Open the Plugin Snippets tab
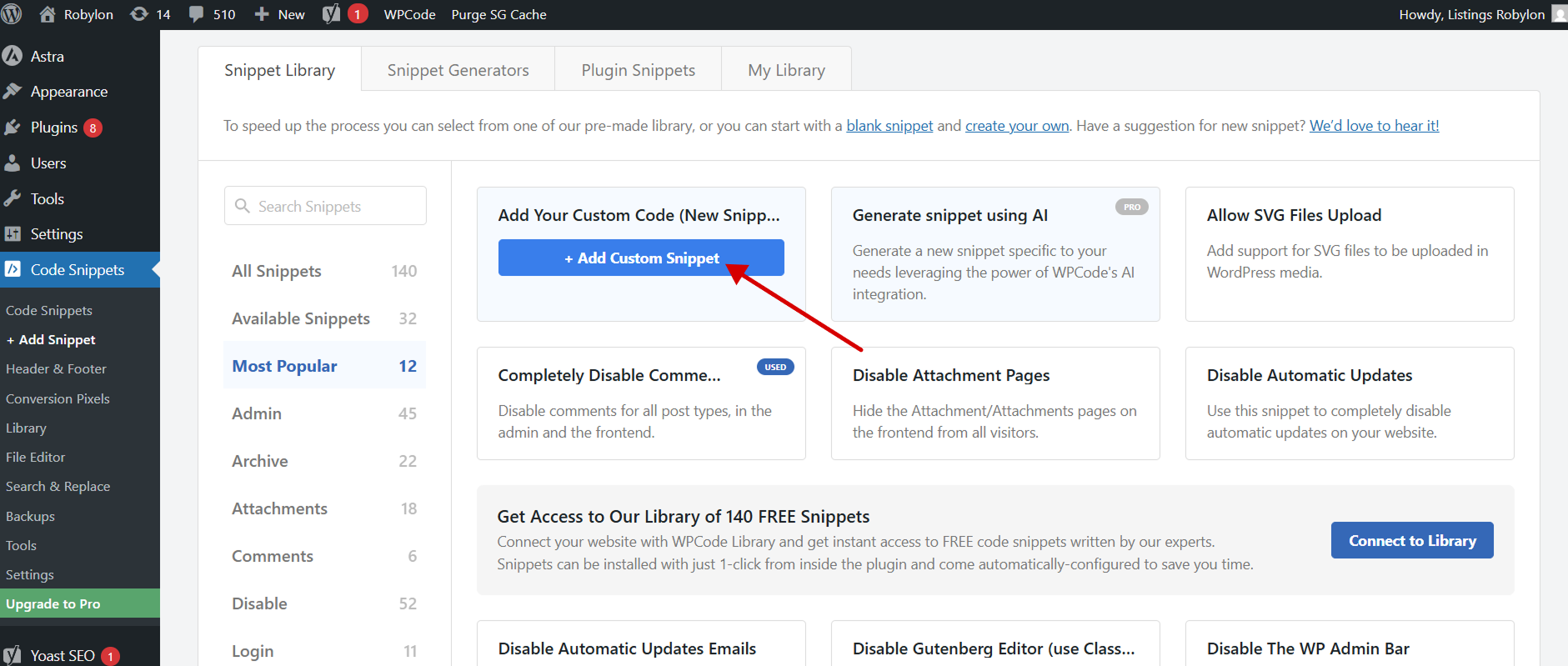Viewport: 1568px width, 666px height. (x=639, y=70)
